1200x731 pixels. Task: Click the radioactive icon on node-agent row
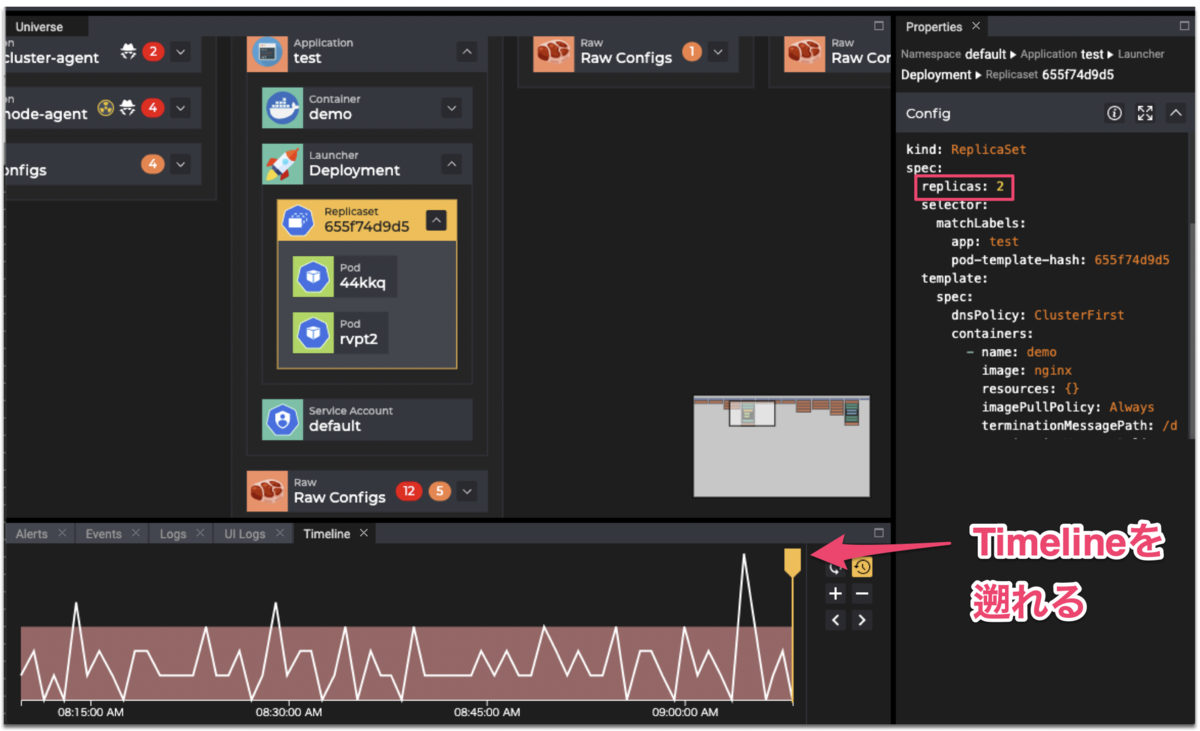106,107
